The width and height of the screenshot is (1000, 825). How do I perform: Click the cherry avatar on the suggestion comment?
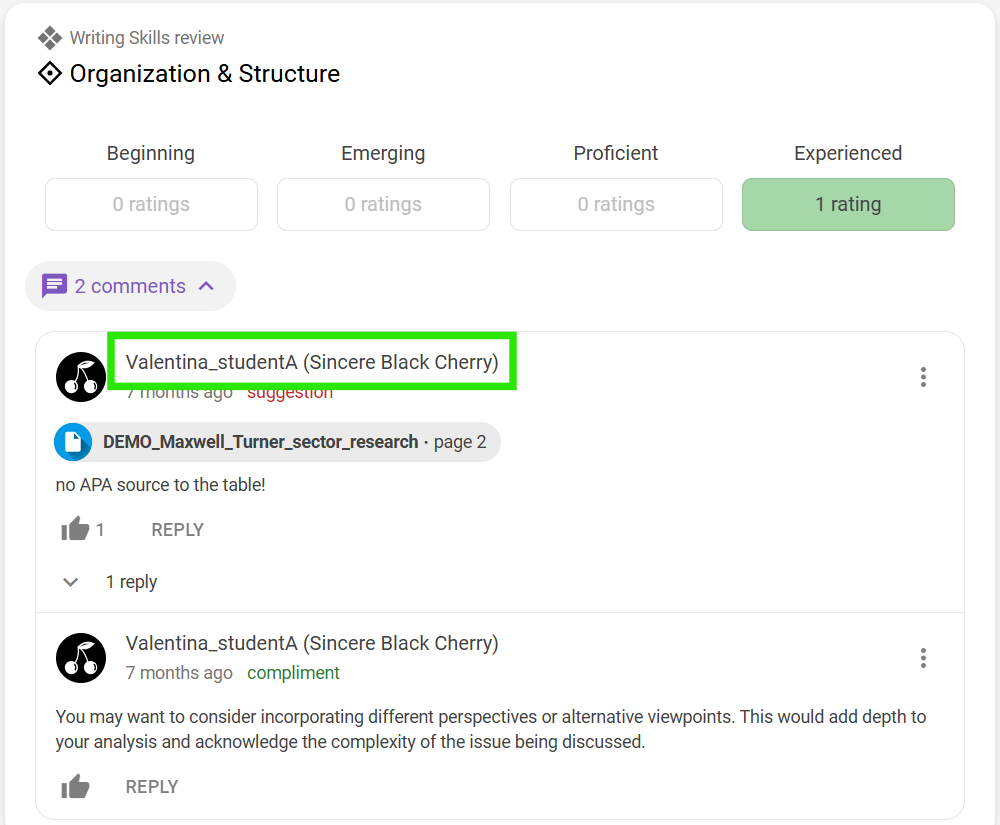[x=81, y=377]
